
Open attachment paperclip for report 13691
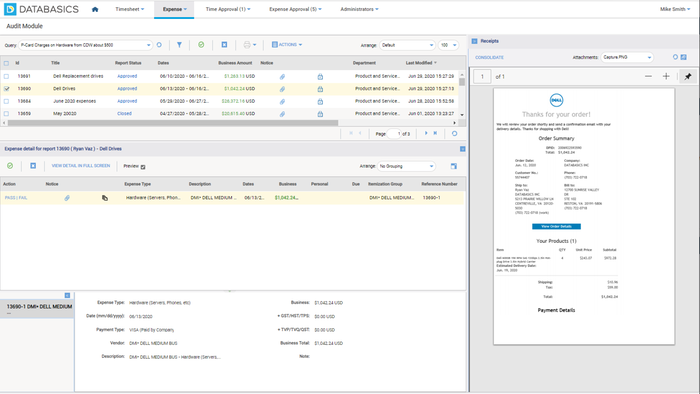(x=282, y=77)
